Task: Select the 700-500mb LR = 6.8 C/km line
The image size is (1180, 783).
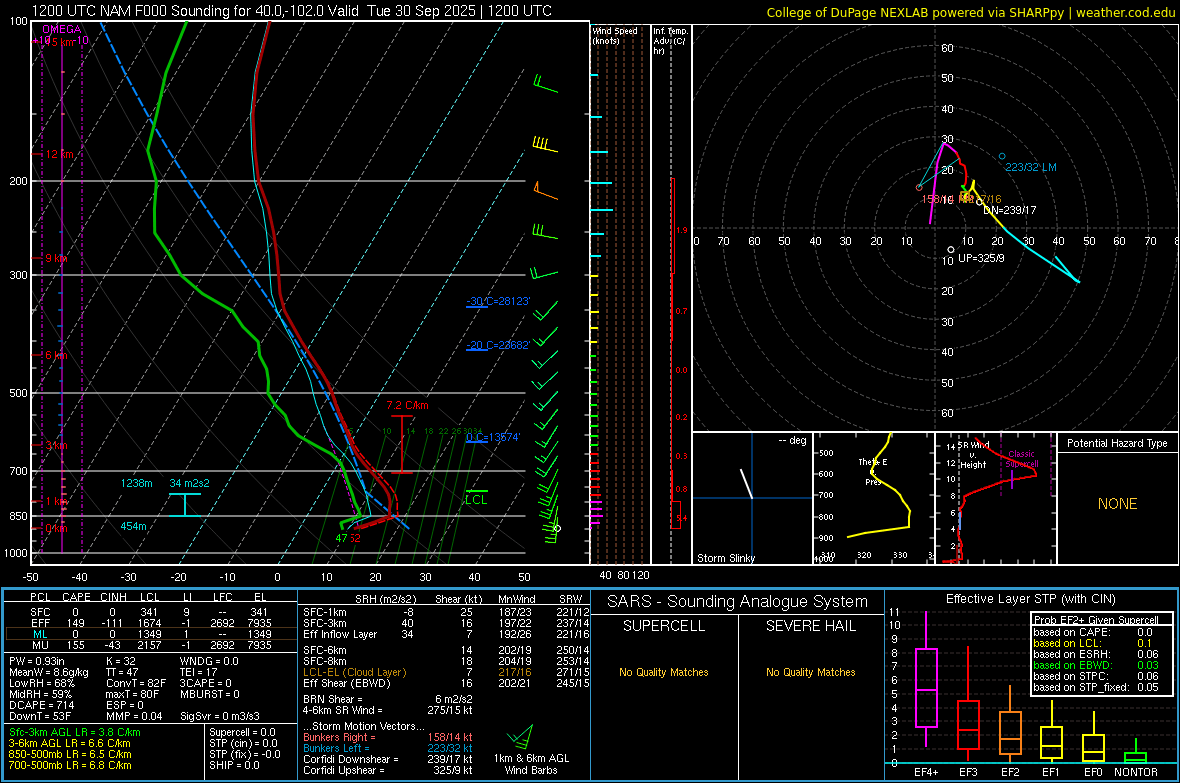Action: click(x=70, y=765)
